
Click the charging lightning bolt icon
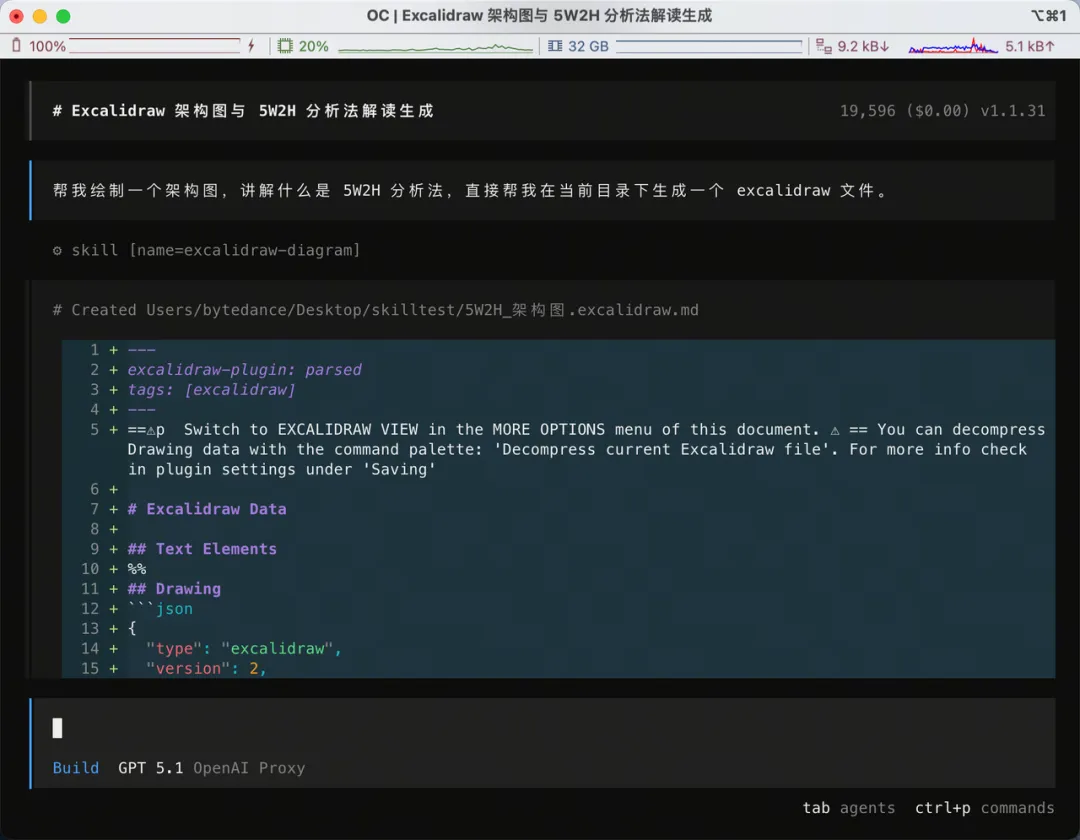tap(251, 46)
